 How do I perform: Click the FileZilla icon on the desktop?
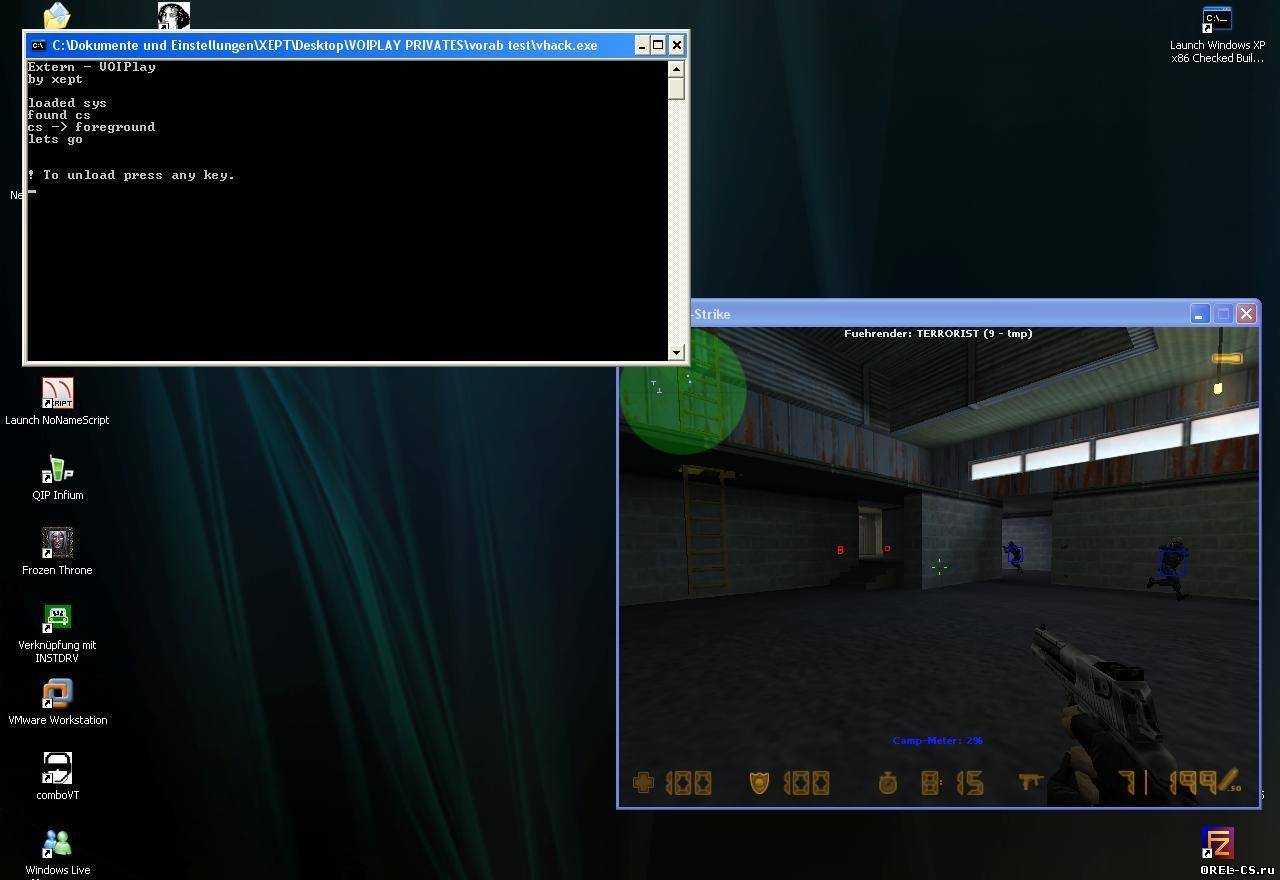pos(1218,843)
